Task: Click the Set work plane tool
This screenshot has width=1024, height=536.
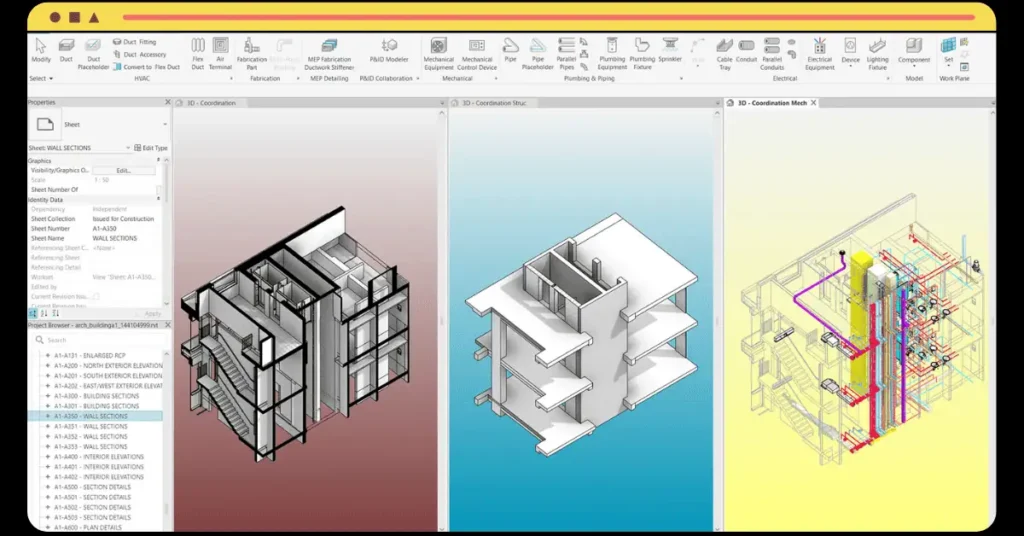Action: [948, 50]
